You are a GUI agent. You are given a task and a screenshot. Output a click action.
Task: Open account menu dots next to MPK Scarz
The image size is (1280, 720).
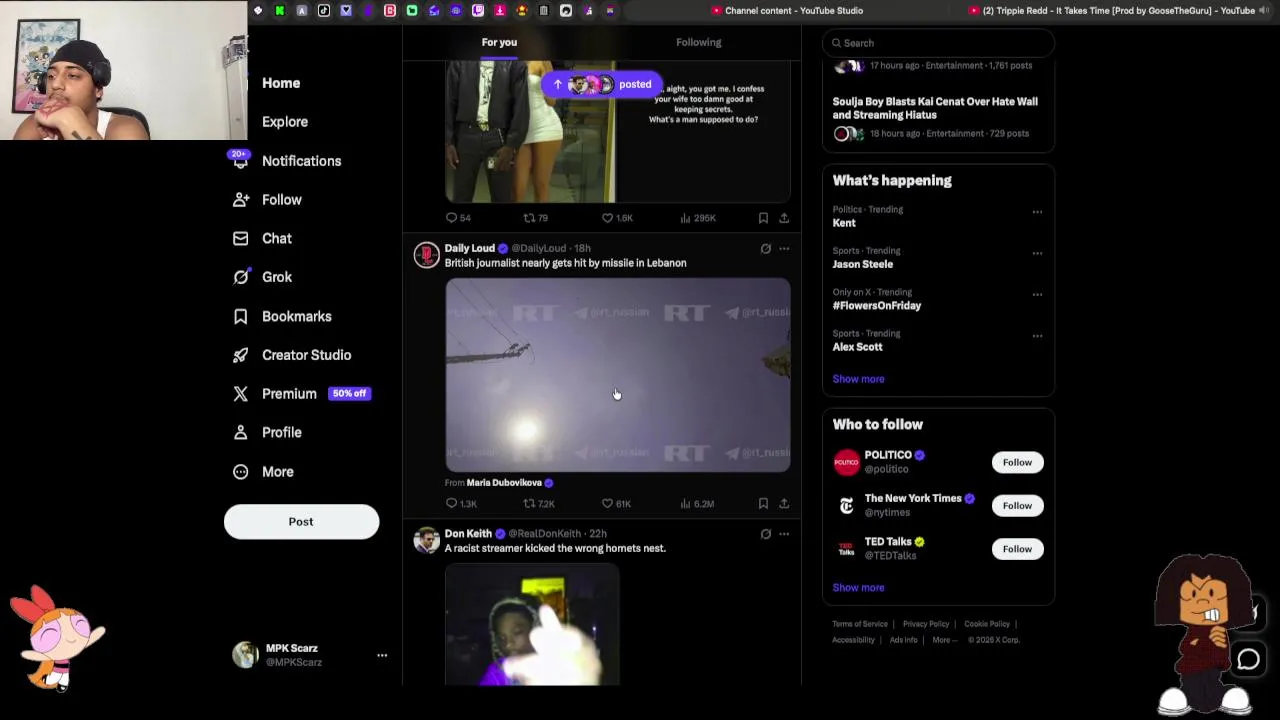tap(382, 655)
